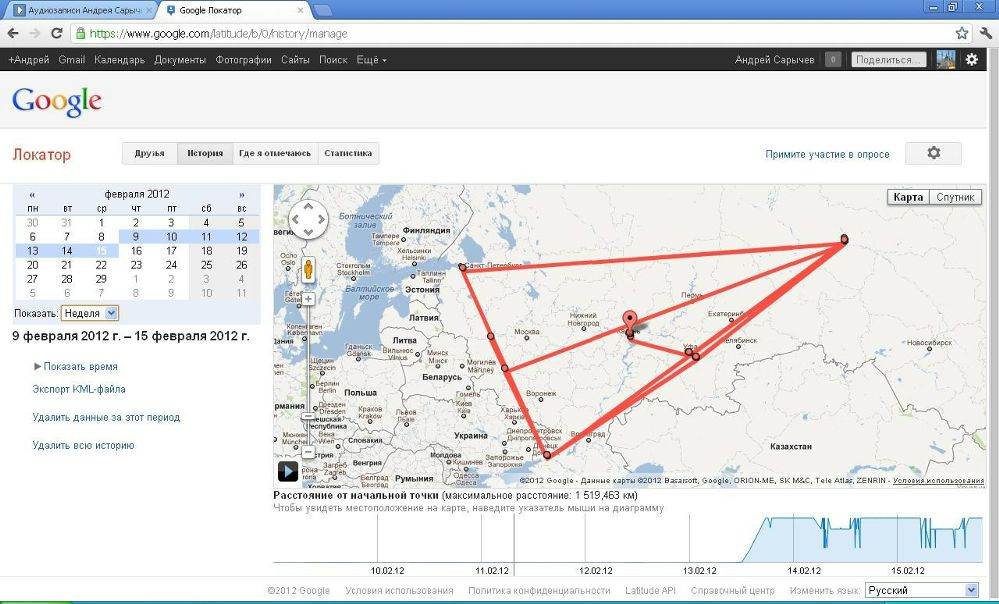The width and height of the screenshot is (999, 604).
Task: Switch map to Спутник view
Action: point(955,197)
